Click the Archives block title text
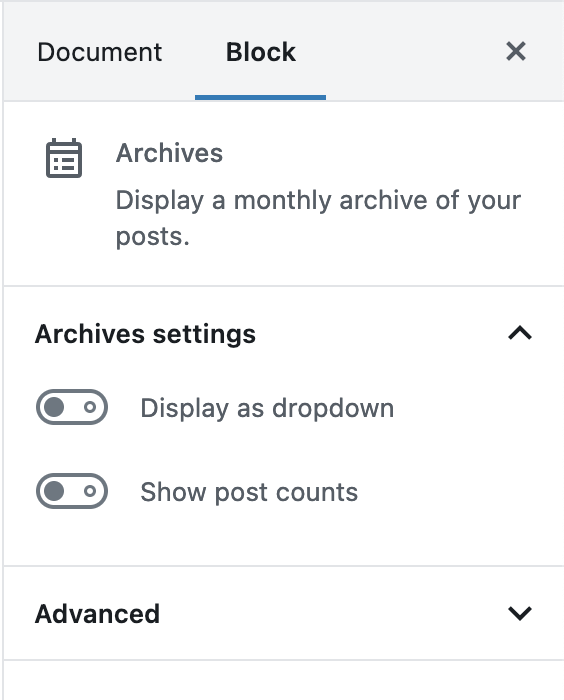Image resolution: width=564 pixels, height=700 pixels. [x=169, y=153]
